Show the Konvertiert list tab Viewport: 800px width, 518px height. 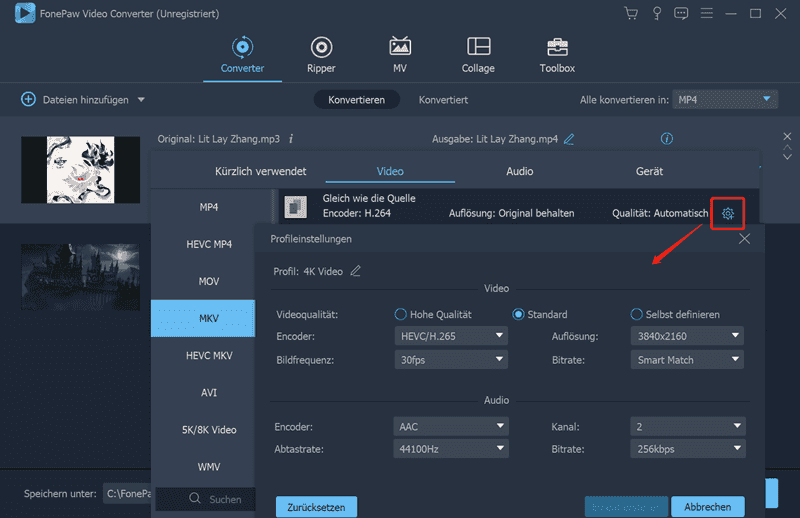(x=443, y=100)
